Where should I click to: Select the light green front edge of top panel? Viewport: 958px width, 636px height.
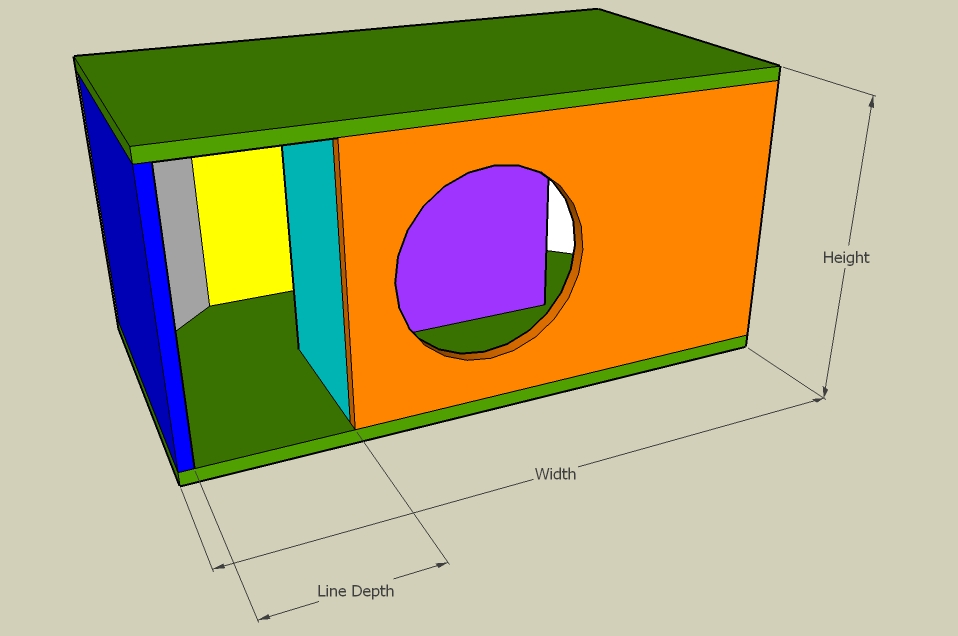(x=450, y=113)
